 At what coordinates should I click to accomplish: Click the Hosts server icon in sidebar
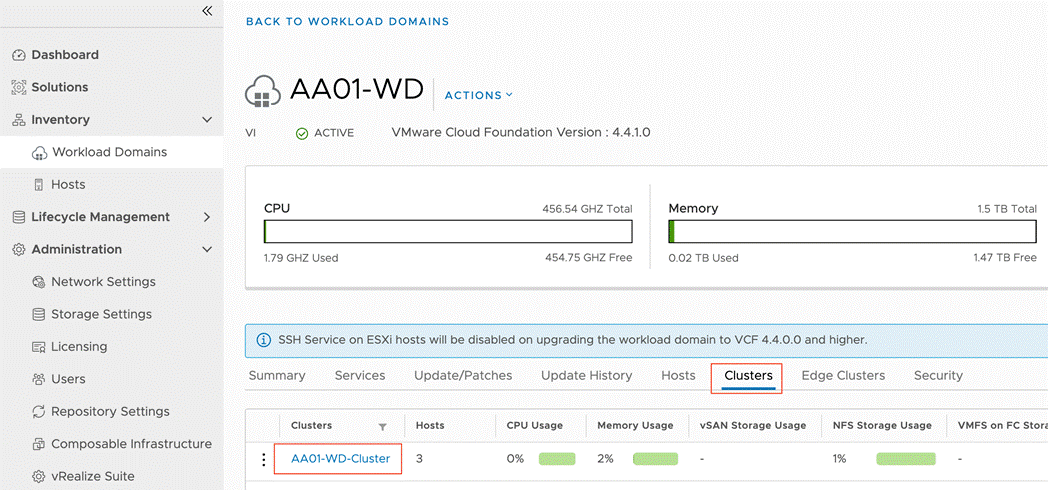pos(39,185)
